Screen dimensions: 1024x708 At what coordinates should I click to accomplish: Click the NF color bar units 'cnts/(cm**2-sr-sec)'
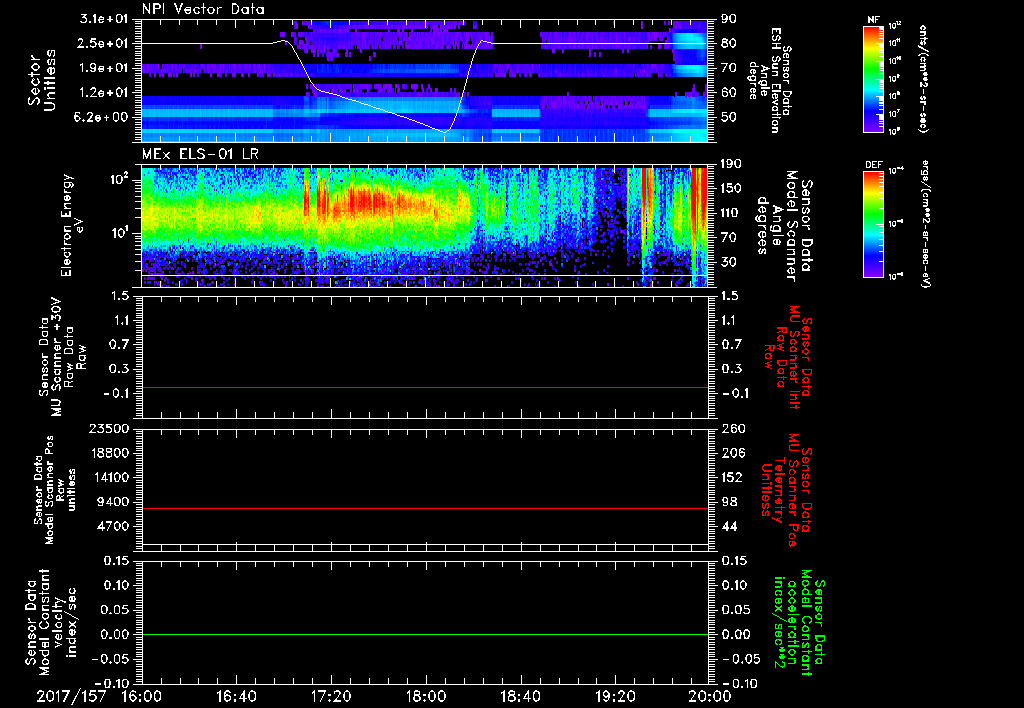[923, 78]
